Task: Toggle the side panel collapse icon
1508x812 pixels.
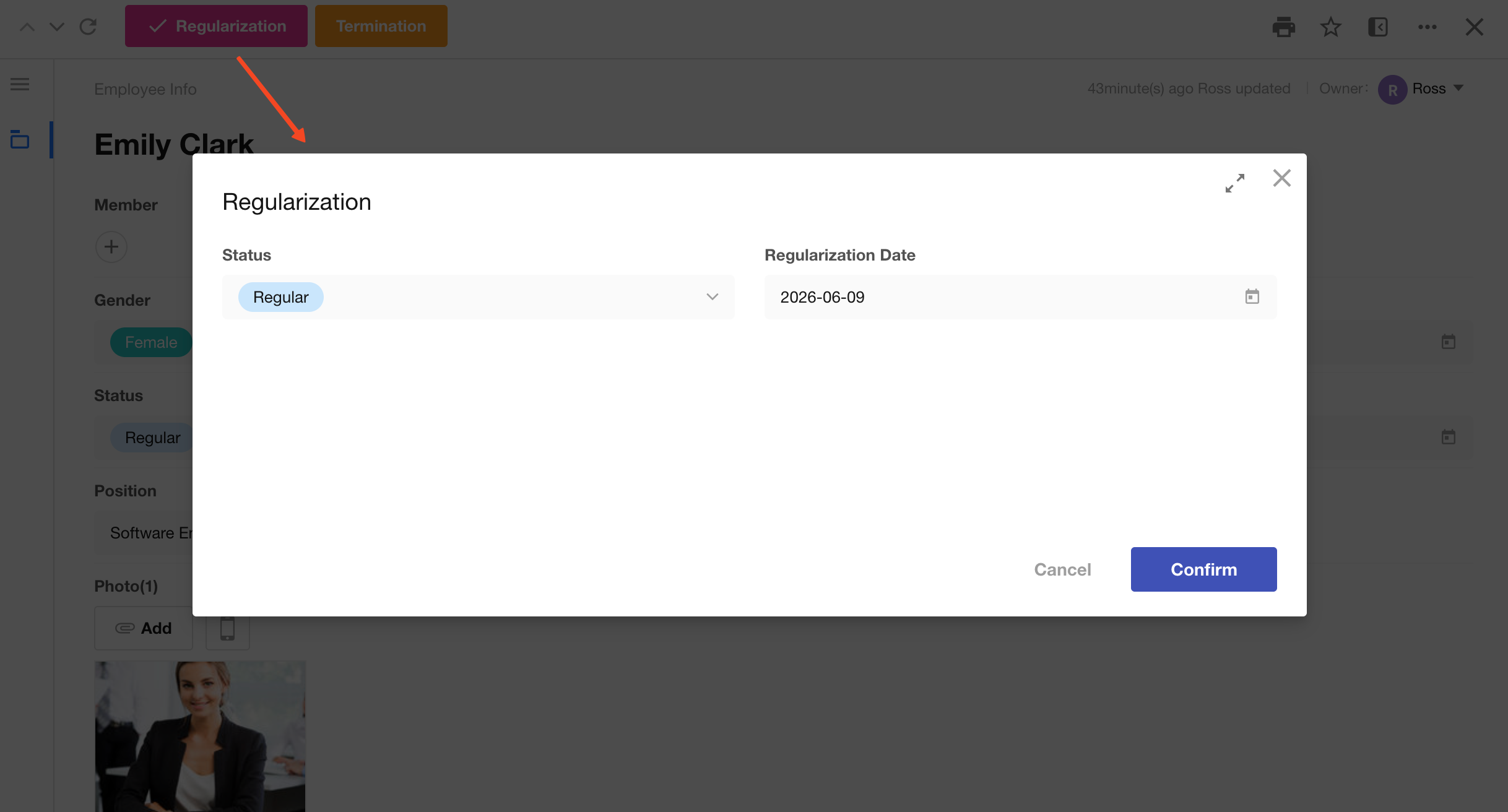Action: [1378, 27]
